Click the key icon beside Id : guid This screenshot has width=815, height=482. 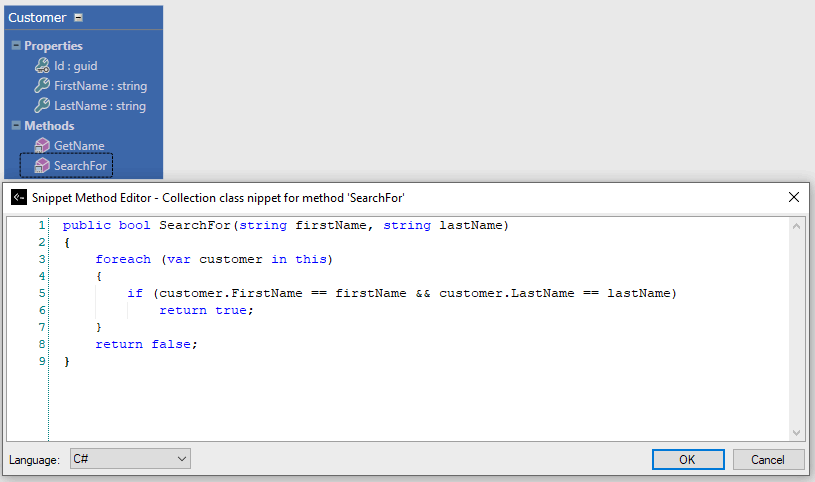pyautogui.click(x=42, y=66)
